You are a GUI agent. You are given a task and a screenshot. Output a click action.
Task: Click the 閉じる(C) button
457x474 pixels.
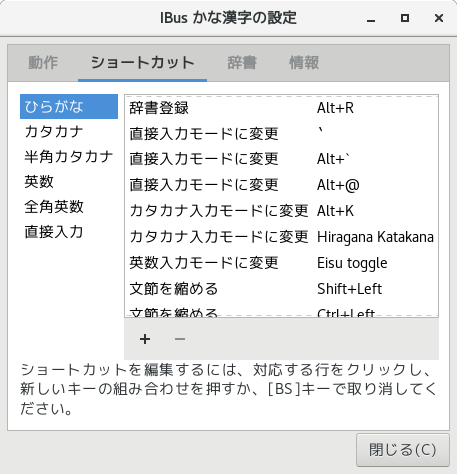tap(403, 450)
